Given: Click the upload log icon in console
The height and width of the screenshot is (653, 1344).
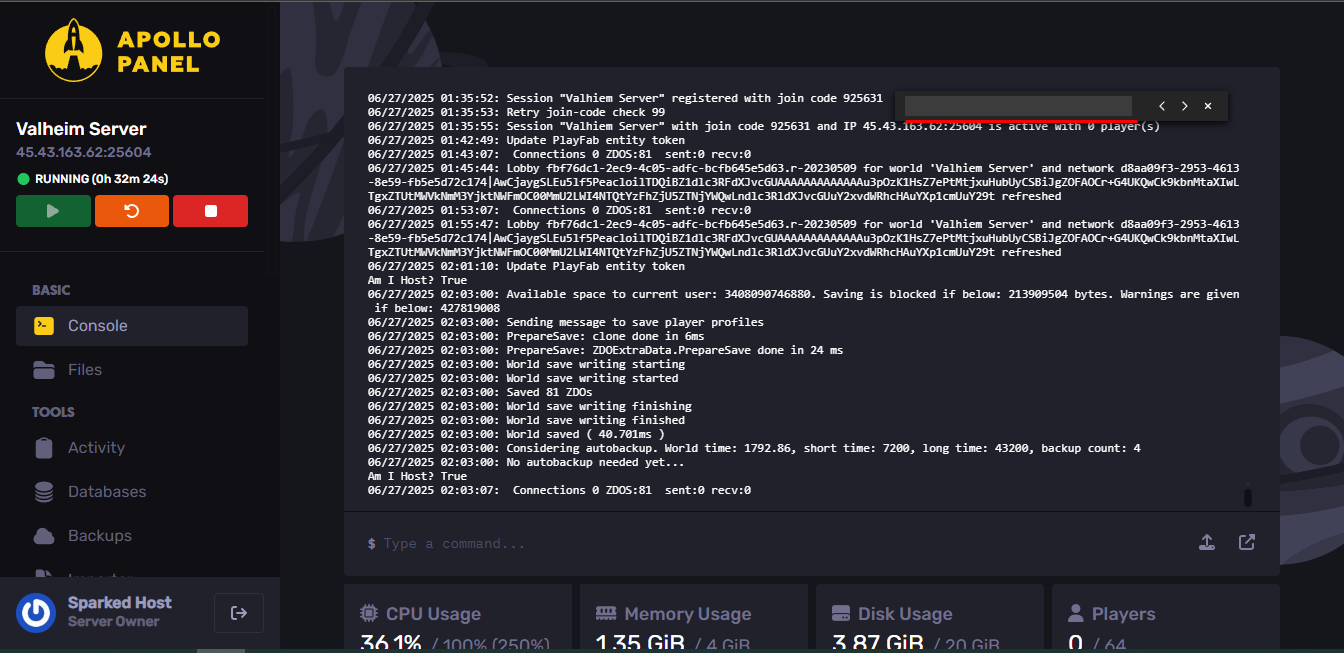Looking at the screenshot, I should click(x=1207, y=542).
